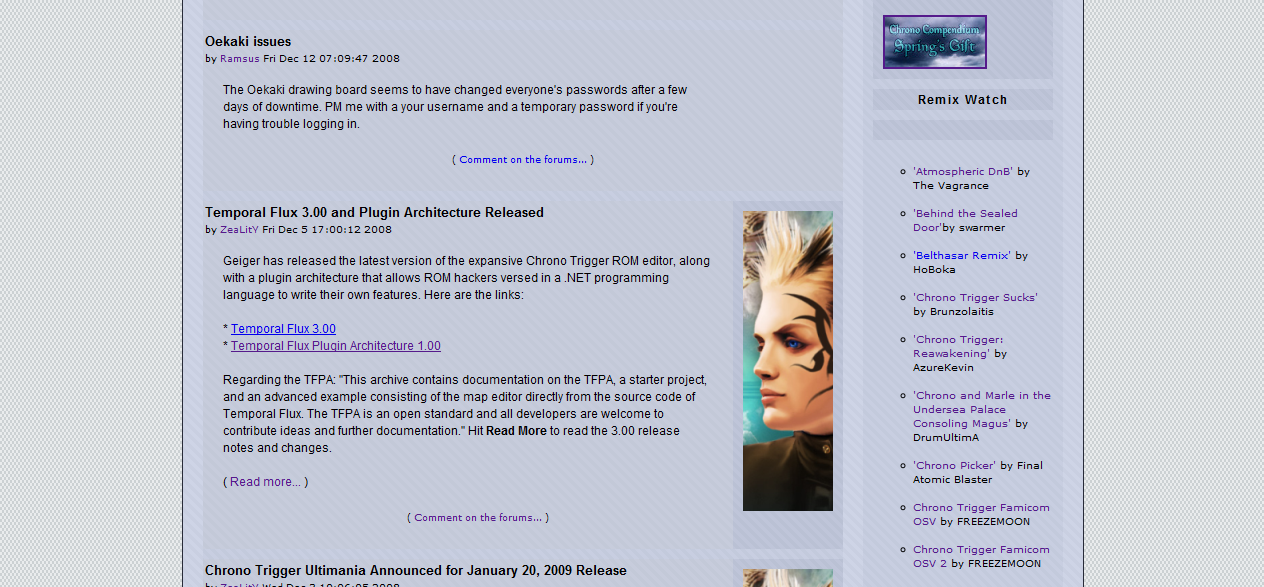This screenshot has width=1264, height=587.
Task: Click date text Fri Dec 5 17:00:12 2008
Action: (327, 230)
